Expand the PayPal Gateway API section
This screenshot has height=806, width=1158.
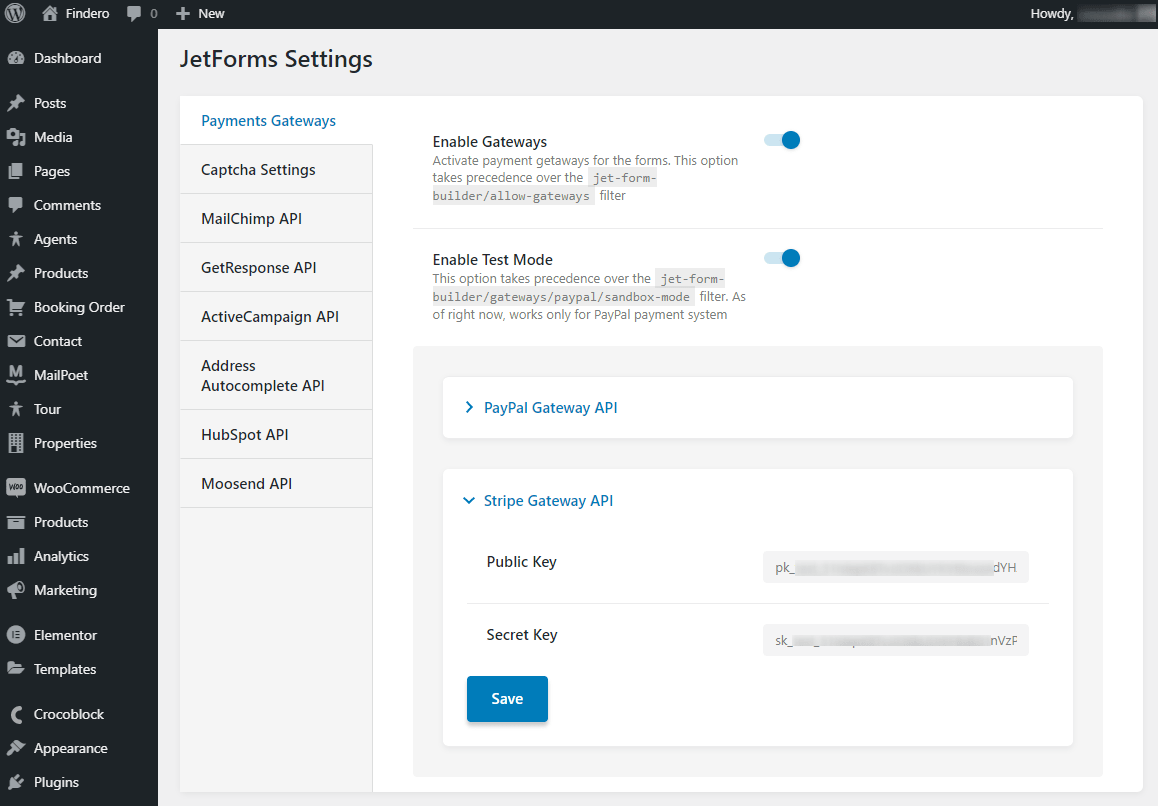[550, 408]
